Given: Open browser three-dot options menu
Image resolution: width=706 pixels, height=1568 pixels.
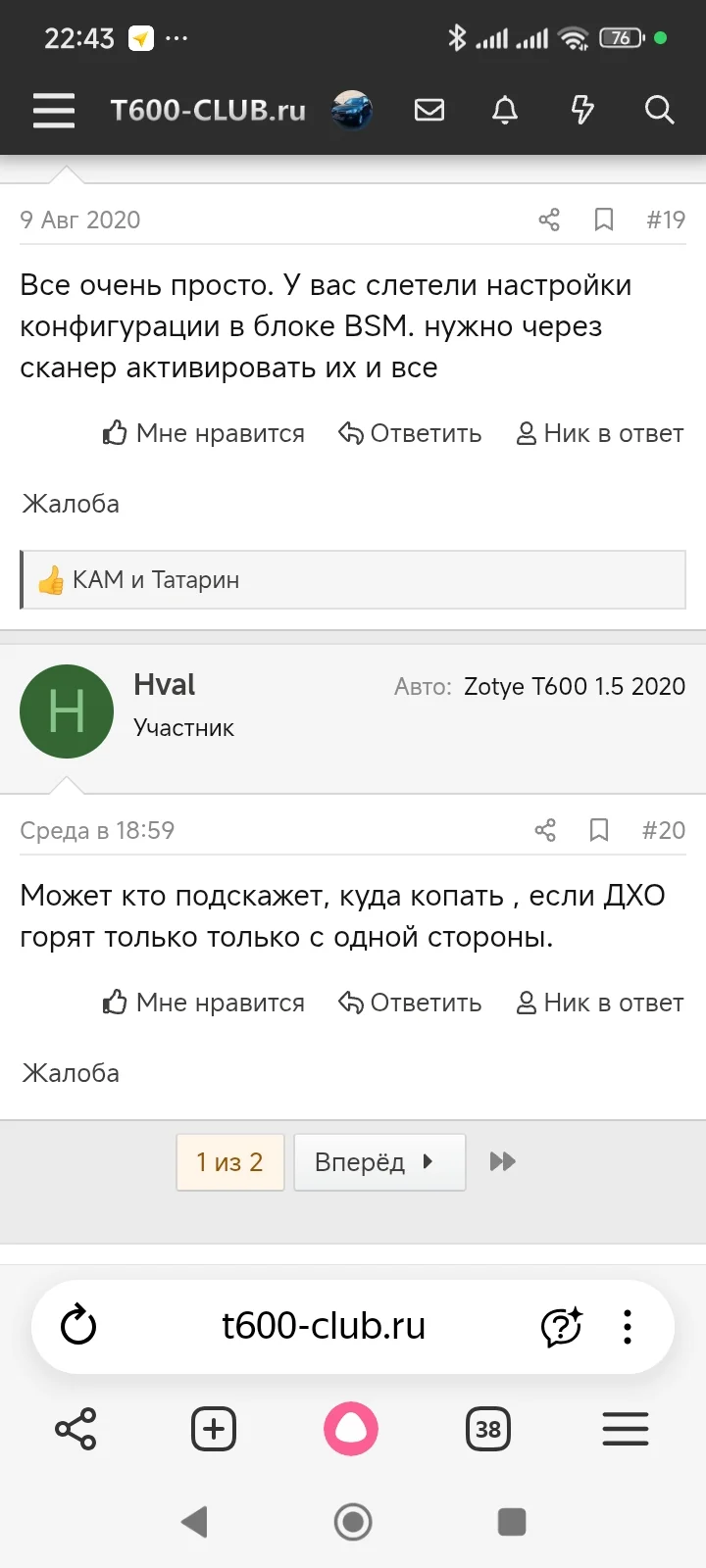Looking at the screenshot, I should [628, 1327].
